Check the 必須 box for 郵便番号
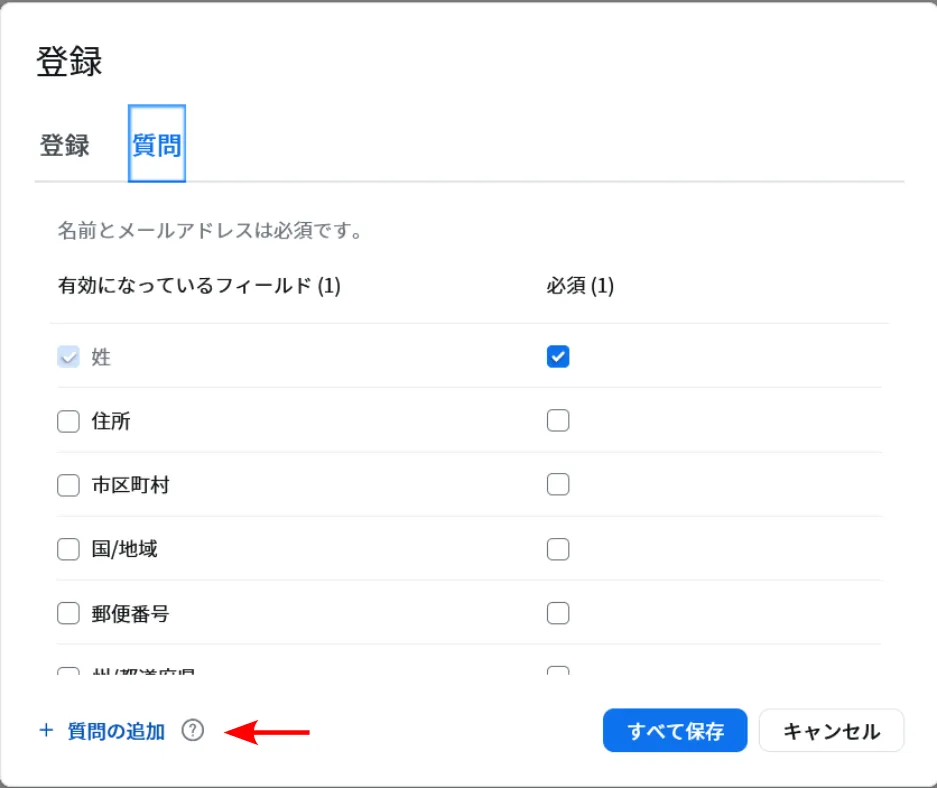Viewport: 937px width, 788px height. pyautogui.click(x=558, y=613)
